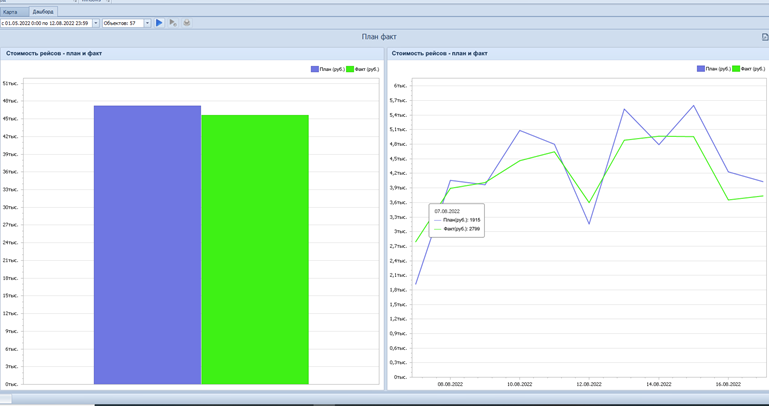Image resolution: width=769 pixels, height=406 pixels.
Task: Click the 5,7тыс. label on line chart axis
Action: 399,101
